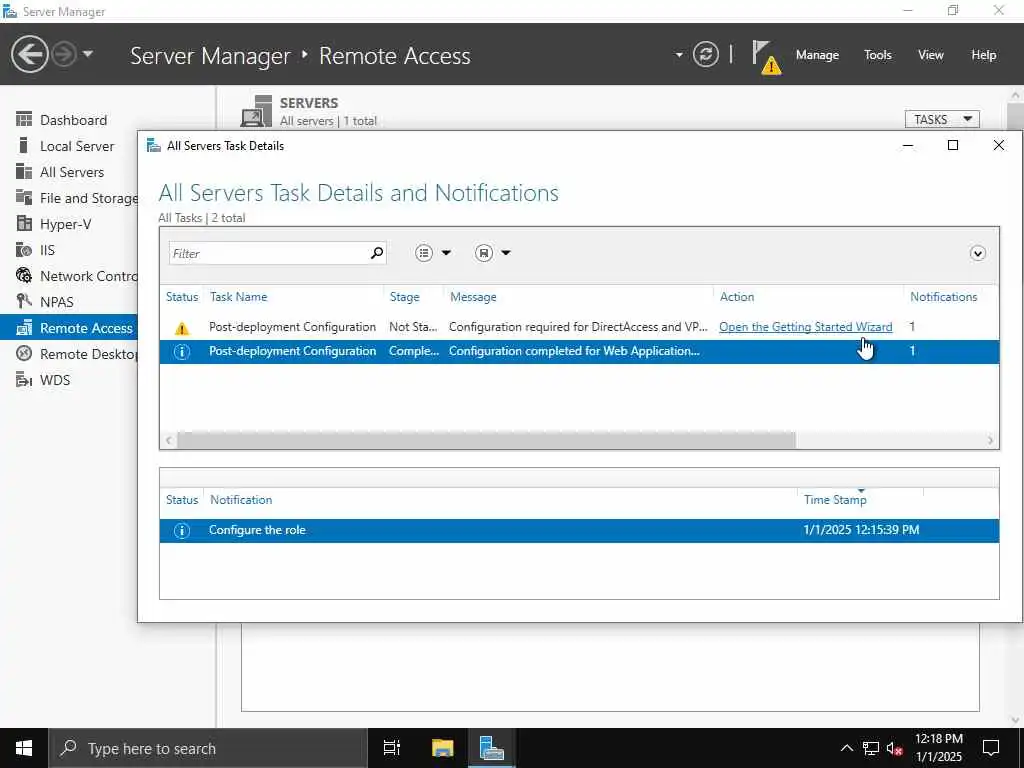Select the Configure the role notification
Viewport: 1024px width, 768px height.
pyautogui.click(x=579, y=530)
